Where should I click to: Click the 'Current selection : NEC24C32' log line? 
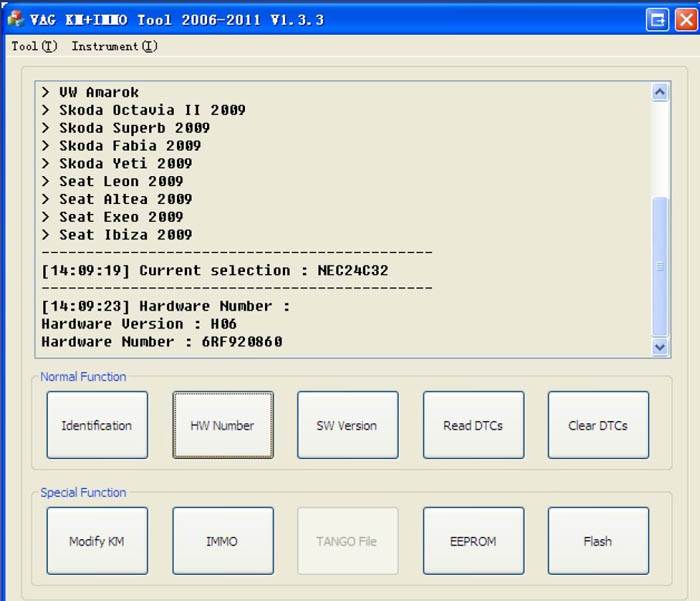coord(215,271)
